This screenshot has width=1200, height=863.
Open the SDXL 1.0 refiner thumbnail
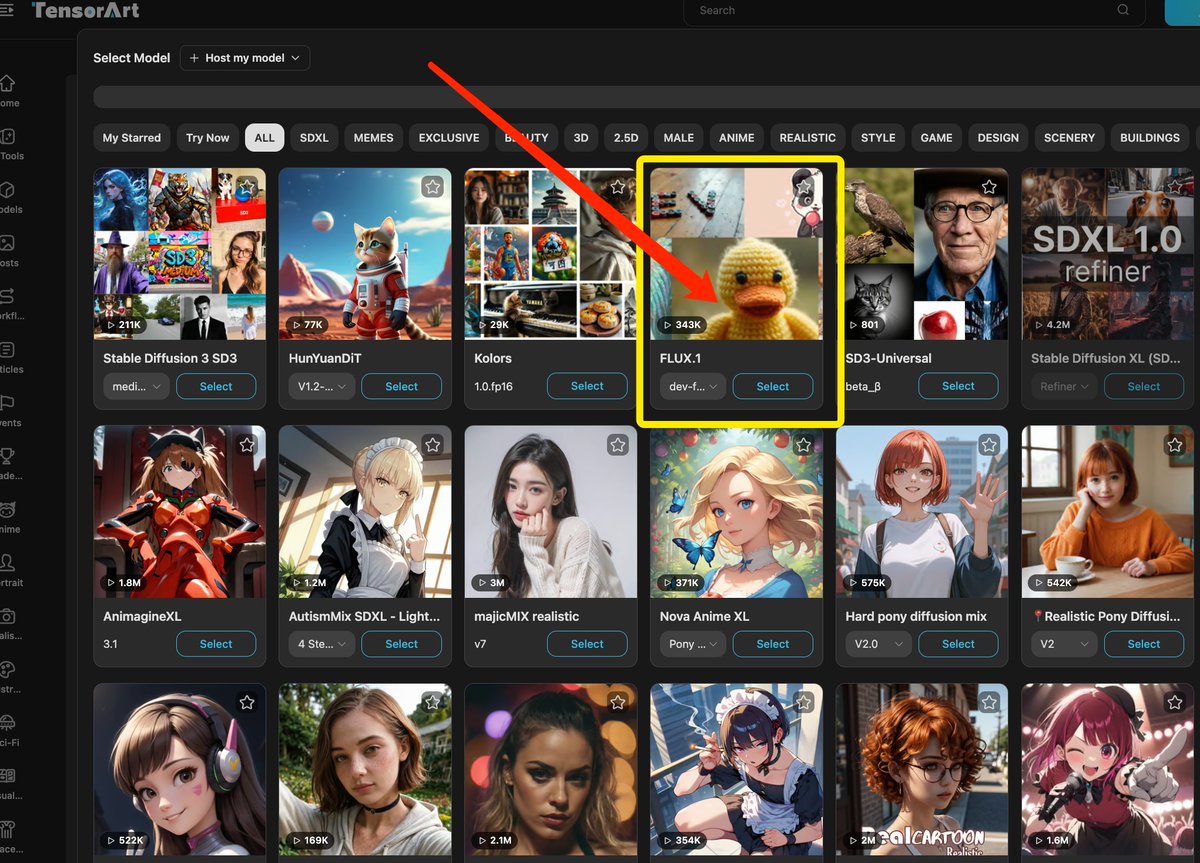1108,254
